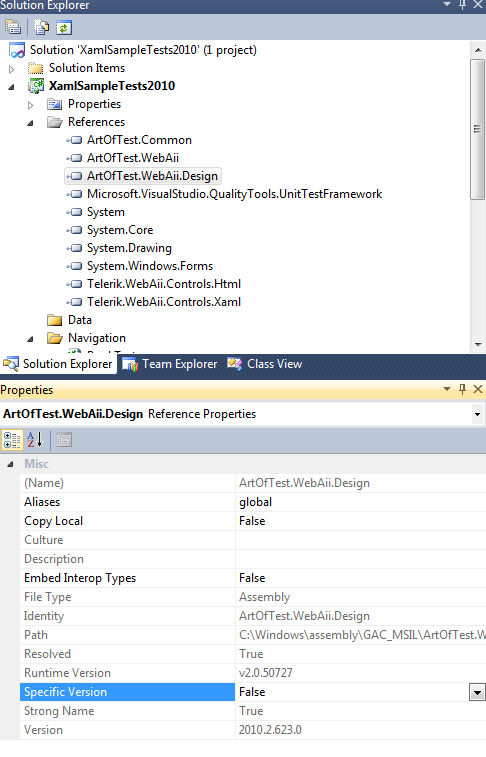Select the Strong Name property row
The image size is (486, 757).
[x=255, y=711]
